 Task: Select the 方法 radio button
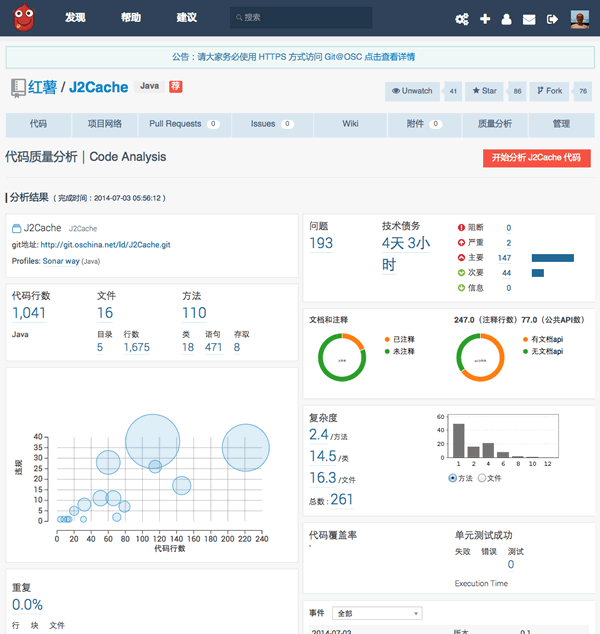click(x=452, y=478)
